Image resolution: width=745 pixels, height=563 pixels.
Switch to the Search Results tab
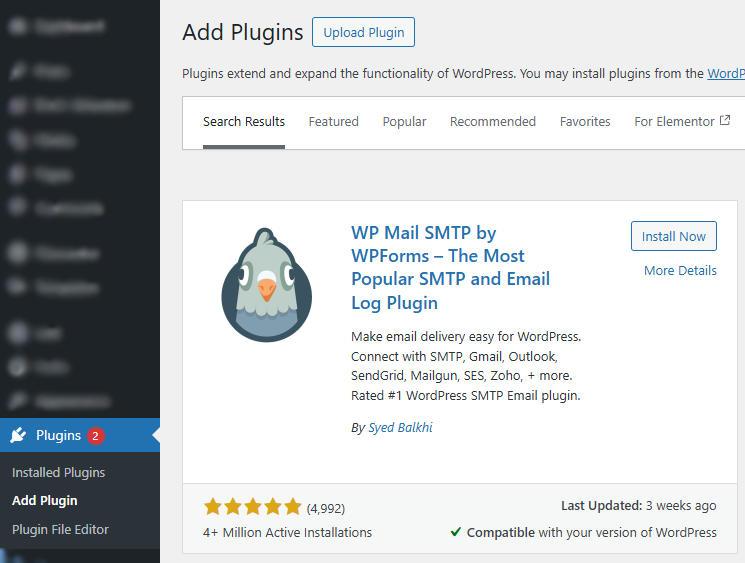click(x=244, y=122)
